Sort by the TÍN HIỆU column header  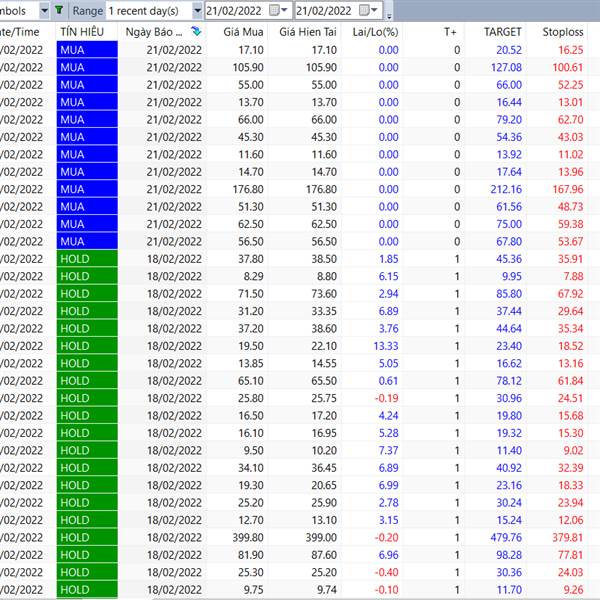pyautogui.click(x=82, y=32)
